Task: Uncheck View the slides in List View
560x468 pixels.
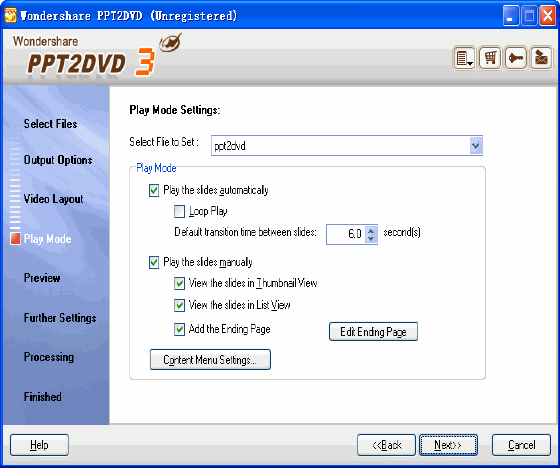Action: pos(179,305)
